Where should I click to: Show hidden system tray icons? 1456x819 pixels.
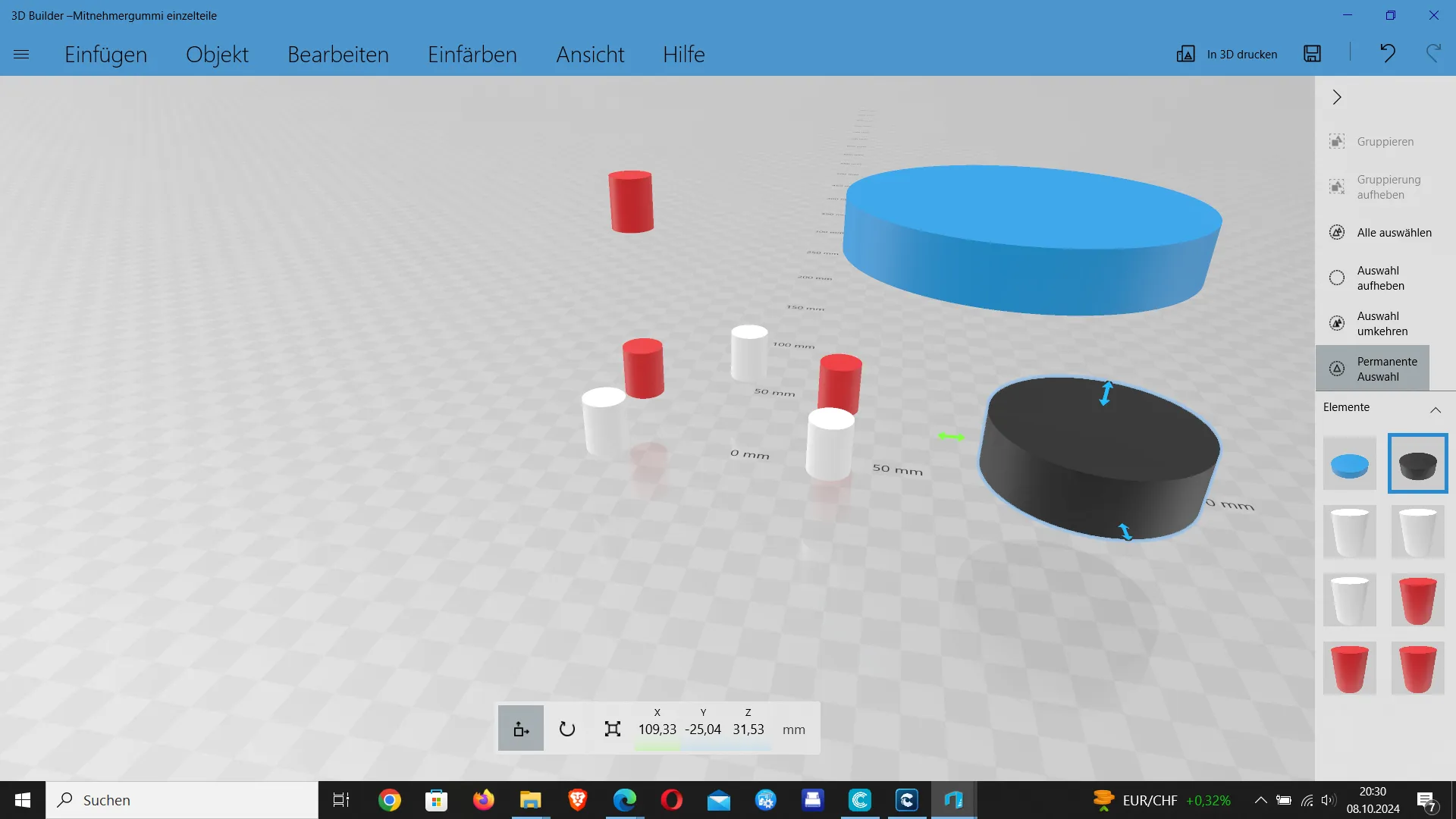(1260, 800)
